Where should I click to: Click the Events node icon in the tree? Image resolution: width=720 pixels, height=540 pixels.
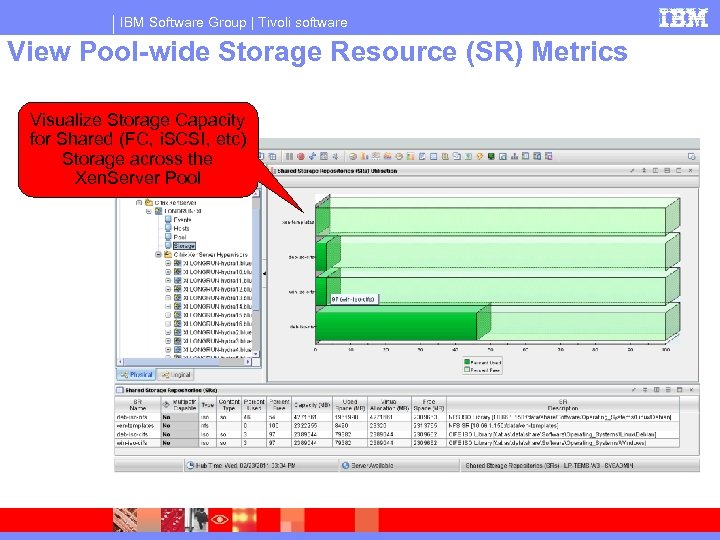pos(168,219)
